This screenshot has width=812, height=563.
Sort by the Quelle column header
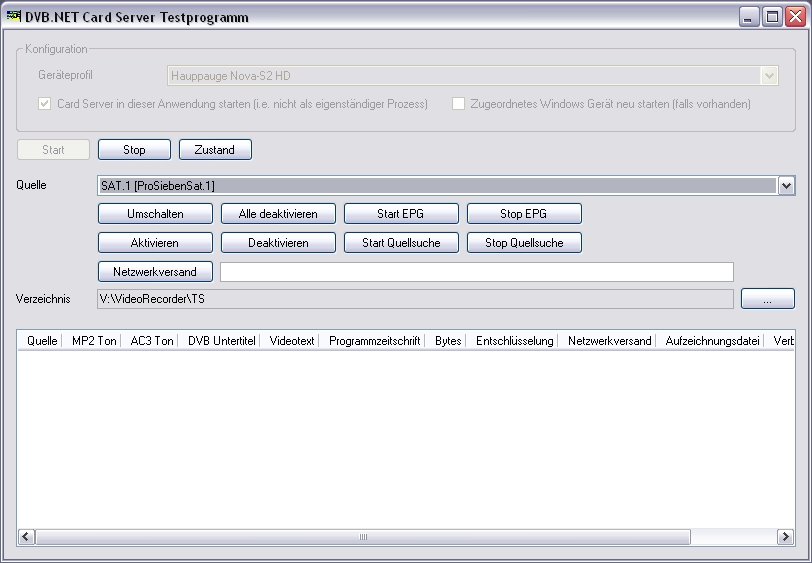click(41, 341)
